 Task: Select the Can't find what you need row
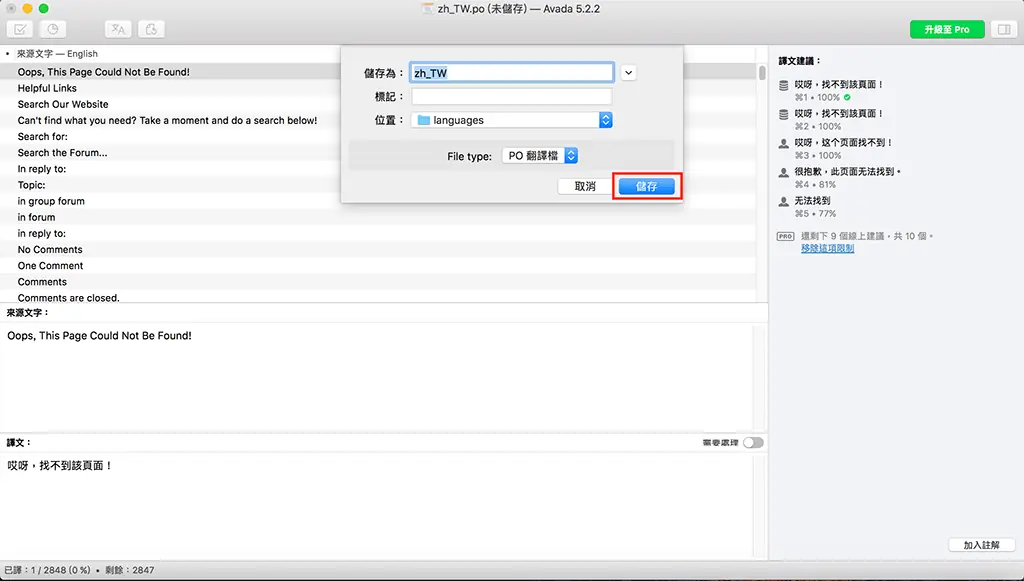(378, 120)
